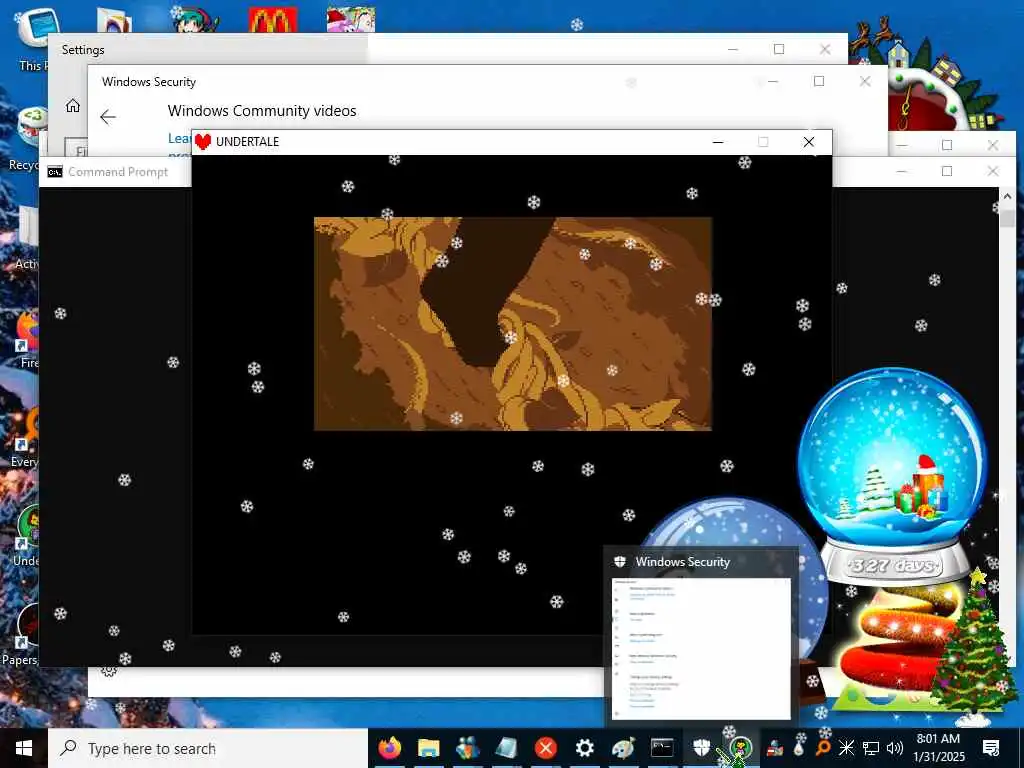1024x768 pixels.
Task: Click the Command Prompt title bar icon
Action: [x=55, y=172]
